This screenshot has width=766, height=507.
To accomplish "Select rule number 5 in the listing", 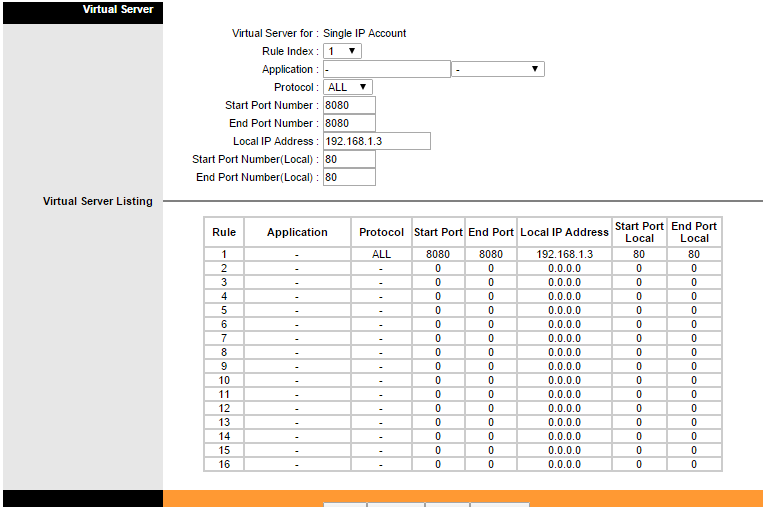I will [224, 310].
